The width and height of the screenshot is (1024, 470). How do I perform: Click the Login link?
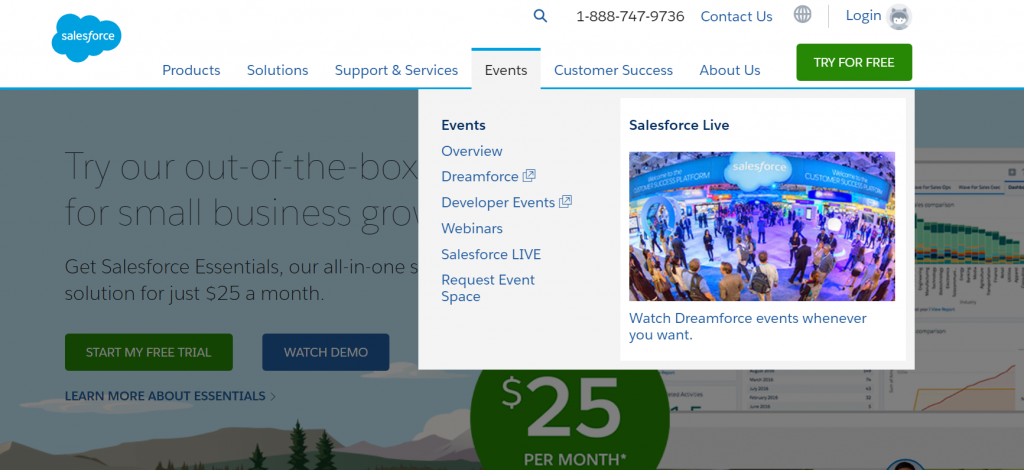click(863, 16)
